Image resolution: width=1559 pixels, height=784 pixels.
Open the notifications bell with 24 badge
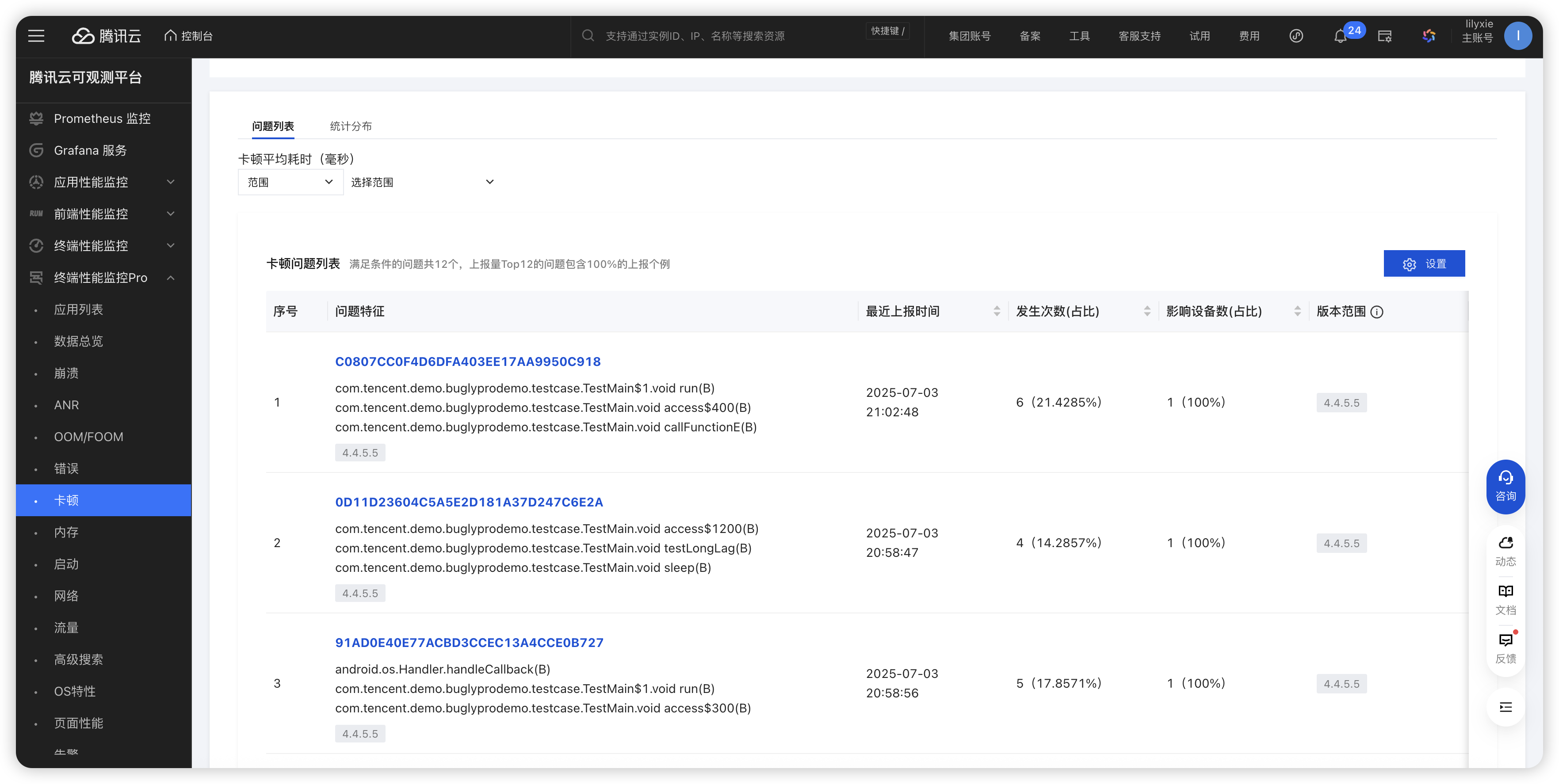point(1341,36)
